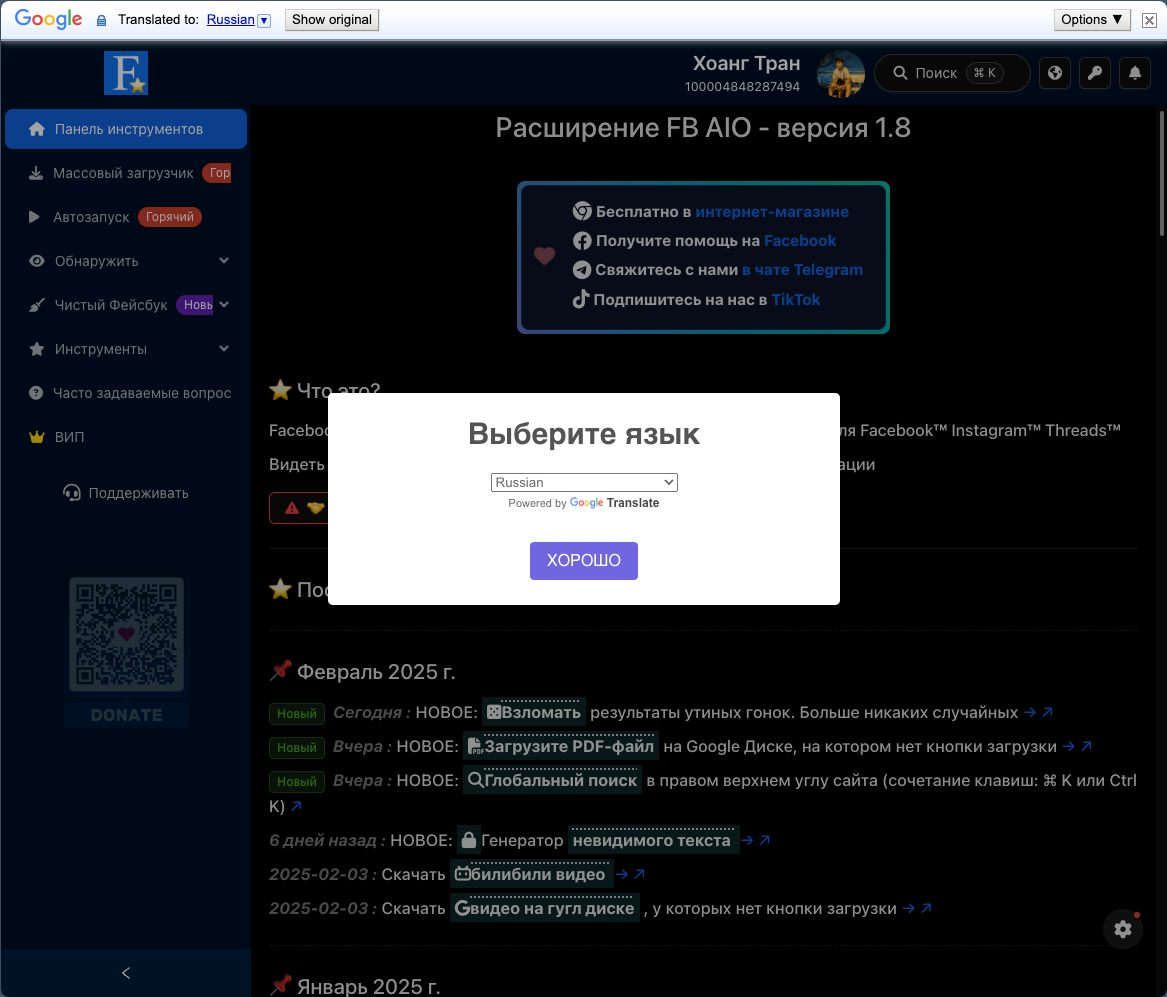
Task: Click the Хоанг Тран user name
Action: pos(746,63)
